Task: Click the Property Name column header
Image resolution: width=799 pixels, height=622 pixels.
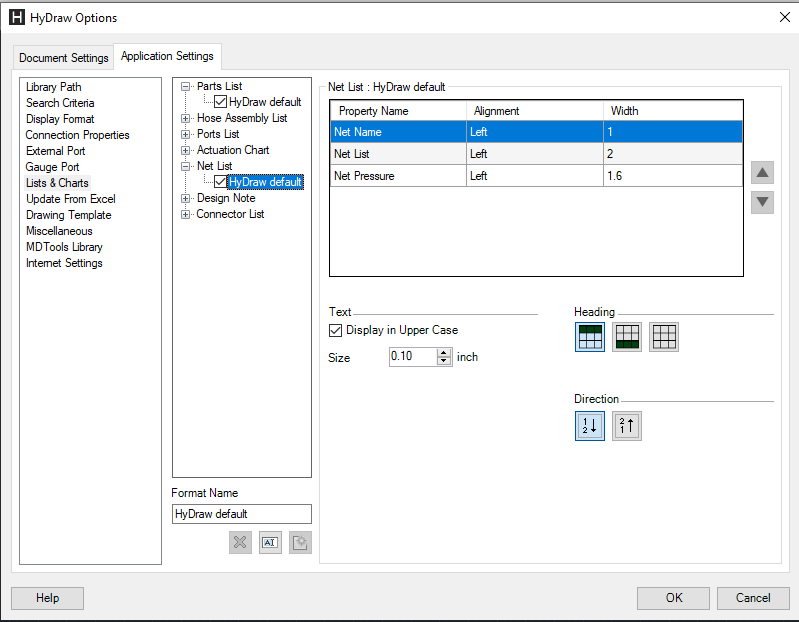Action: (398, 111)
